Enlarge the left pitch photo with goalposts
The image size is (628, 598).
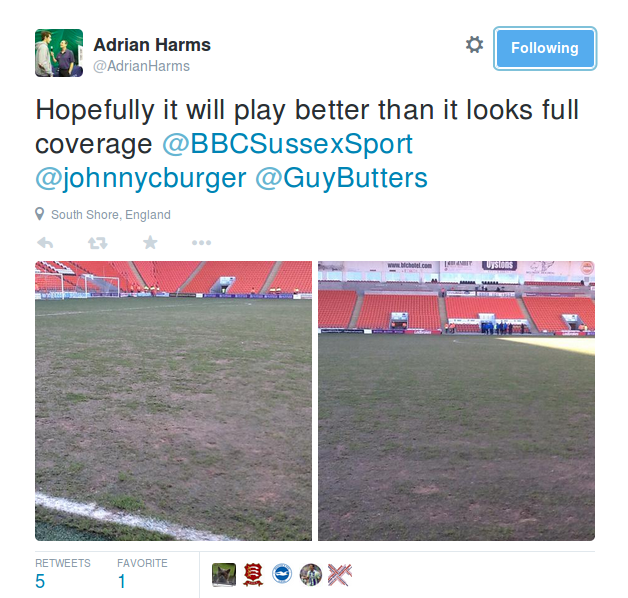(173, 401)
